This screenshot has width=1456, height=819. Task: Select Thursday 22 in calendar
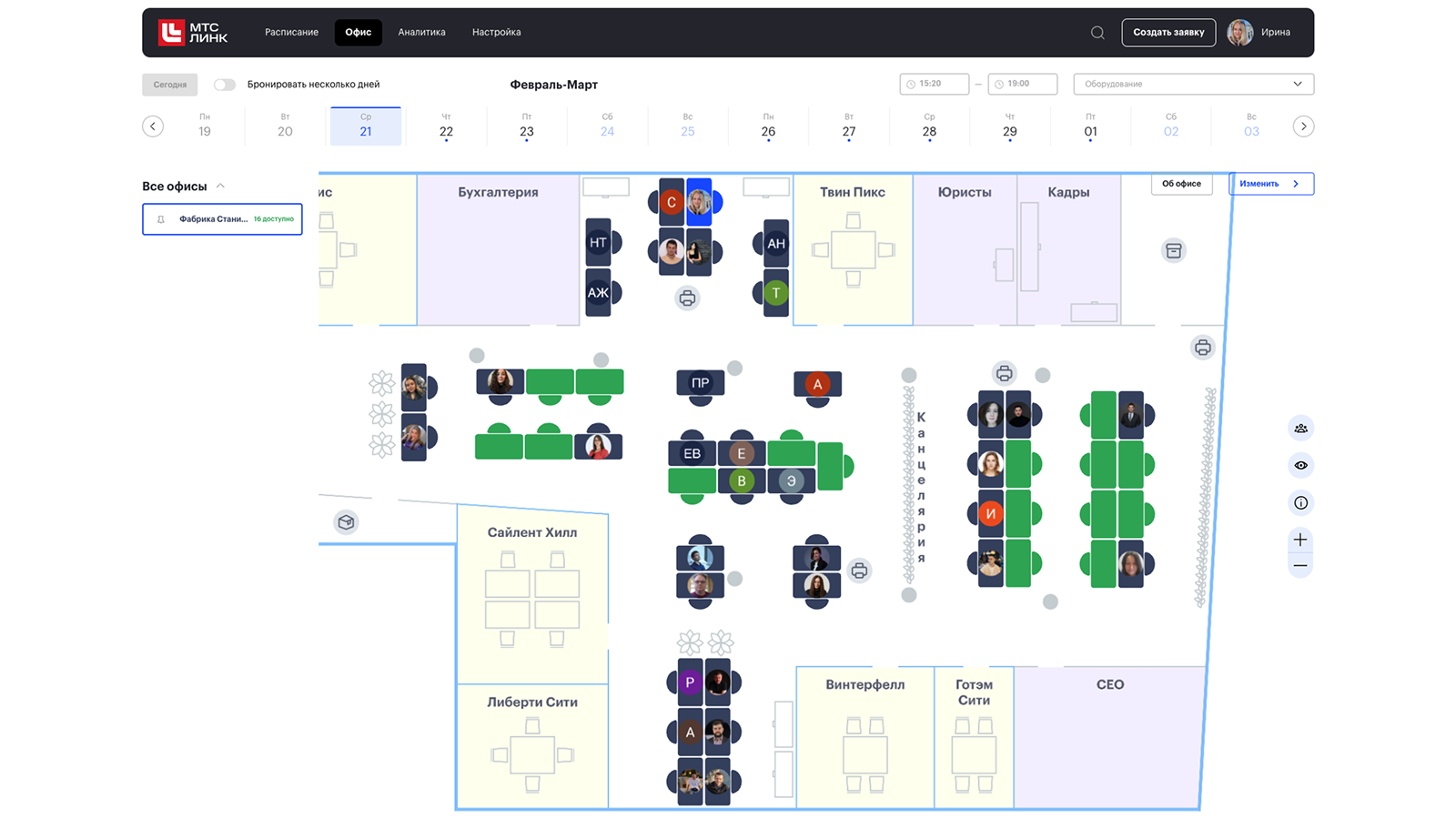tap(446, 126)
